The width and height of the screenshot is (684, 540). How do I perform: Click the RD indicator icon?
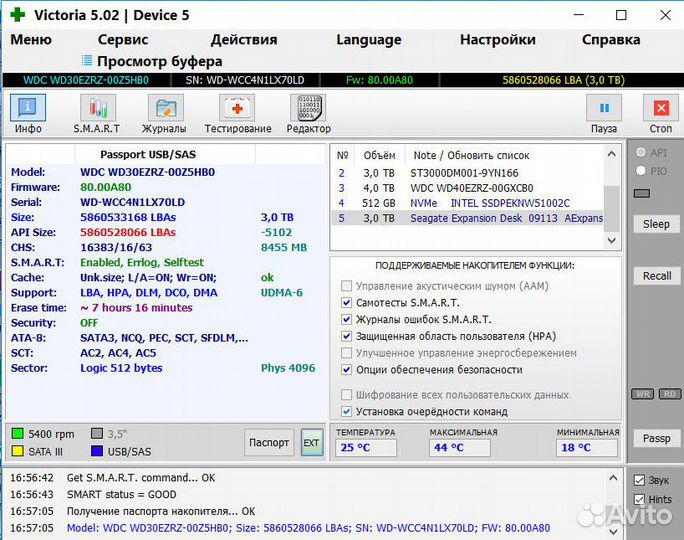click(x=670, y=394)
